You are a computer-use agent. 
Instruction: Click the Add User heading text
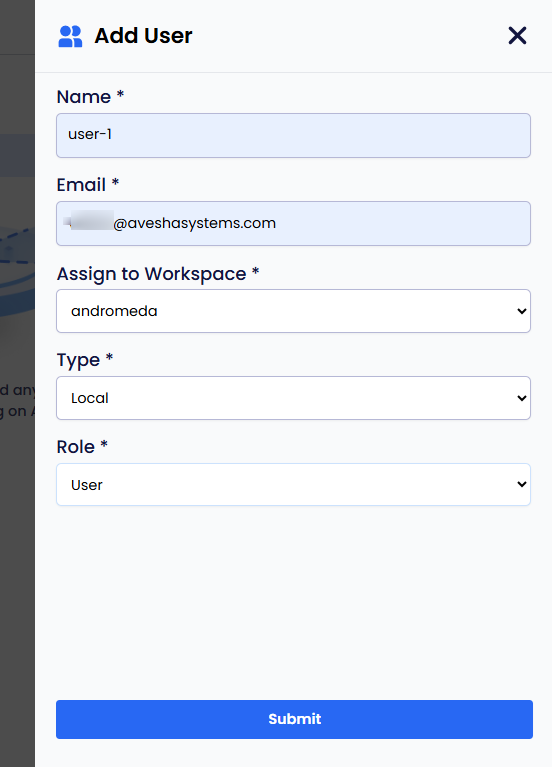coord(143,36)
